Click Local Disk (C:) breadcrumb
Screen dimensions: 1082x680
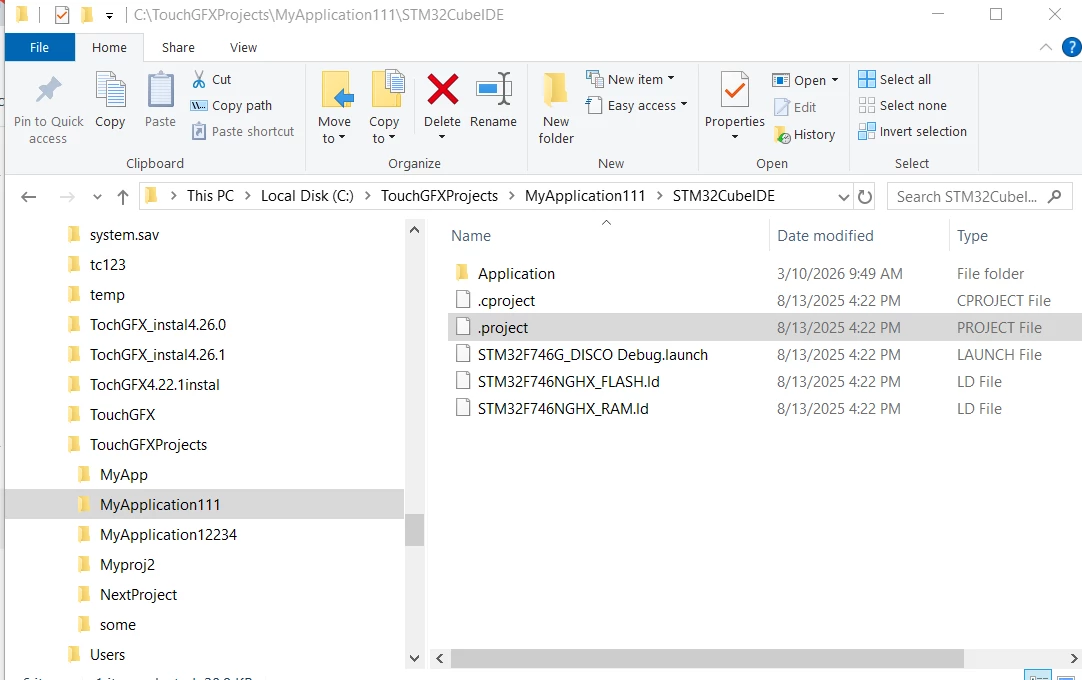point(307,196)
